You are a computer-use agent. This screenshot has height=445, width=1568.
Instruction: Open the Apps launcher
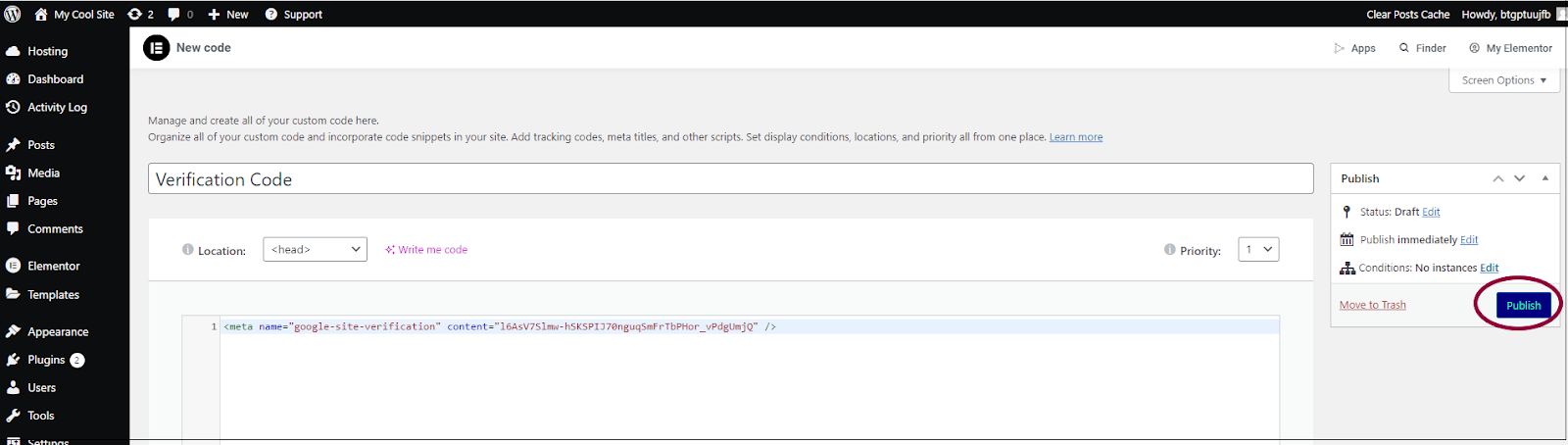click(1354, 48)
